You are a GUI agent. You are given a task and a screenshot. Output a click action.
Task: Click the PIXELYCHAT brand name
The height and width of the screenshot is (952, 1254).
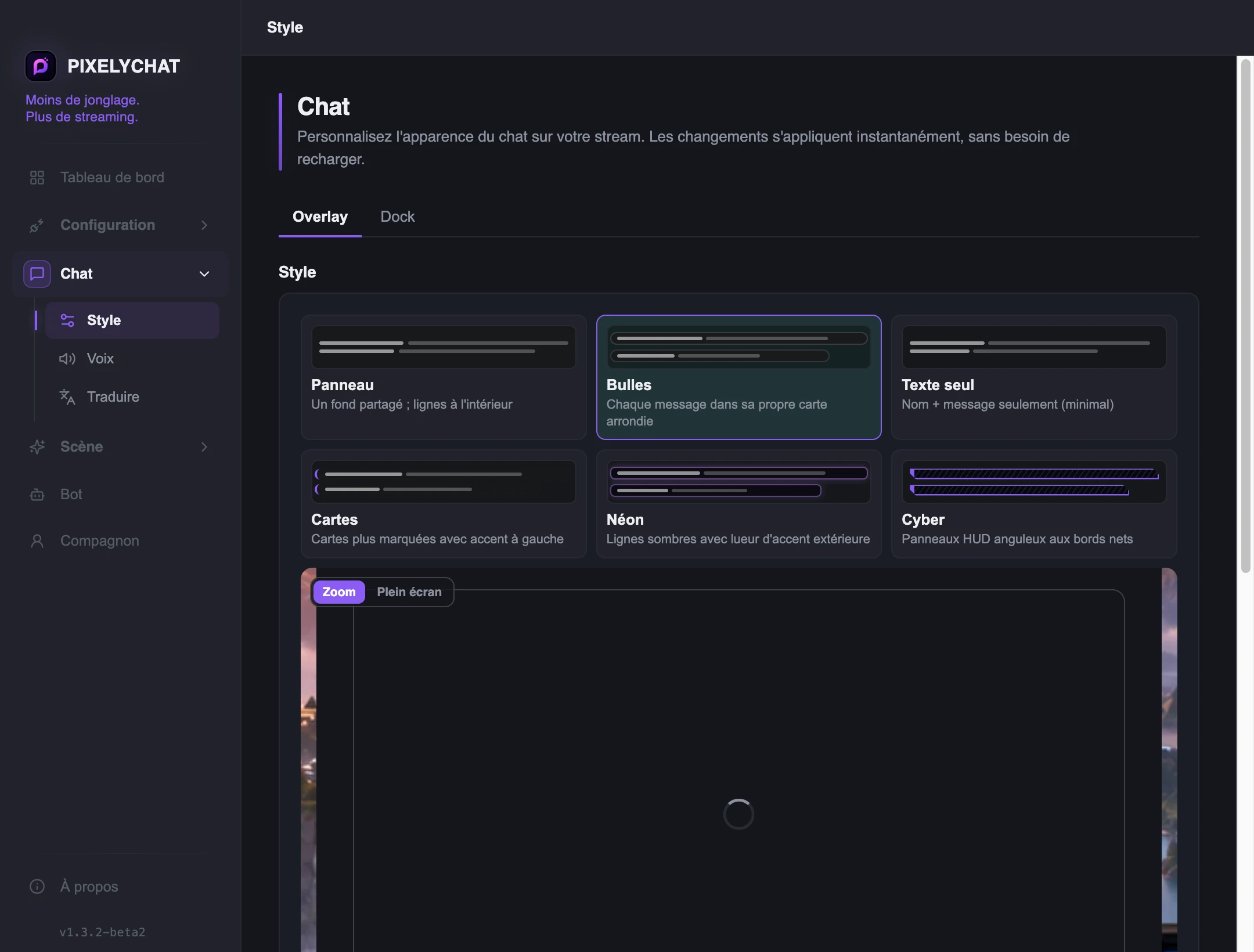124,66
